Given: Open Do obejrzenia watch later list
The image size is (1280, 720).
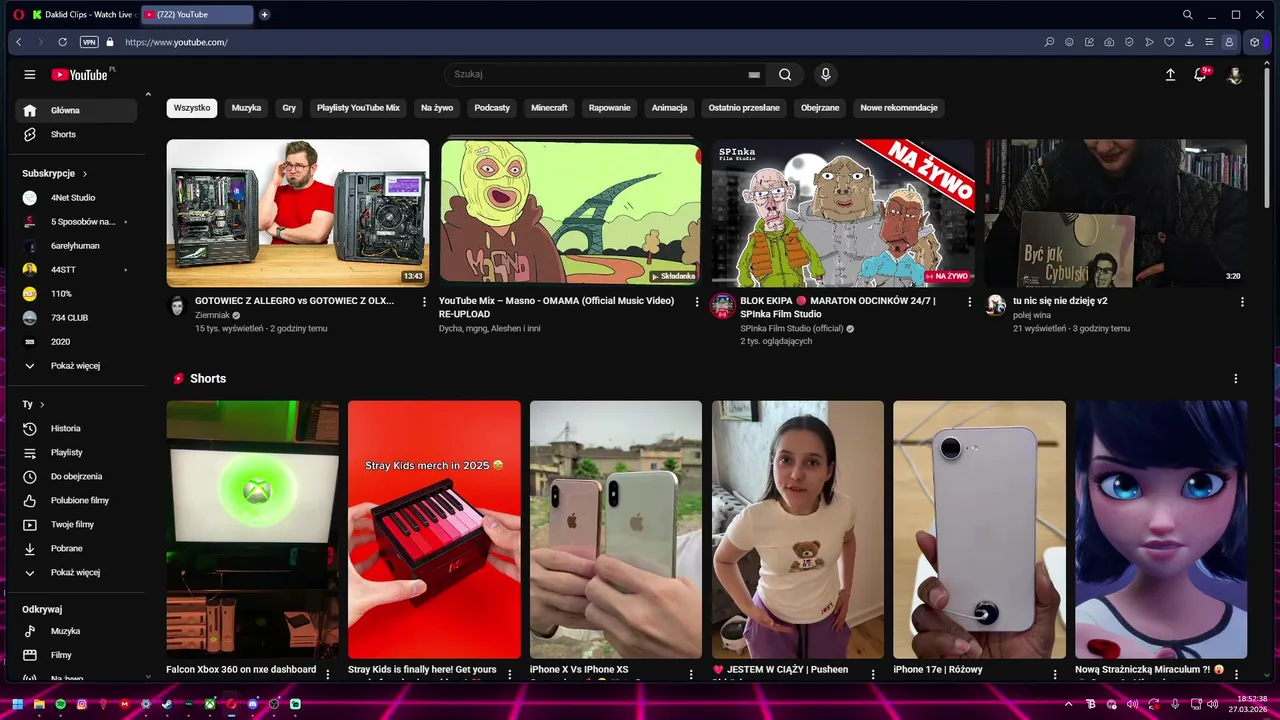Looking at the screenshot, I should pyautogui.click(x=76, y=476).
